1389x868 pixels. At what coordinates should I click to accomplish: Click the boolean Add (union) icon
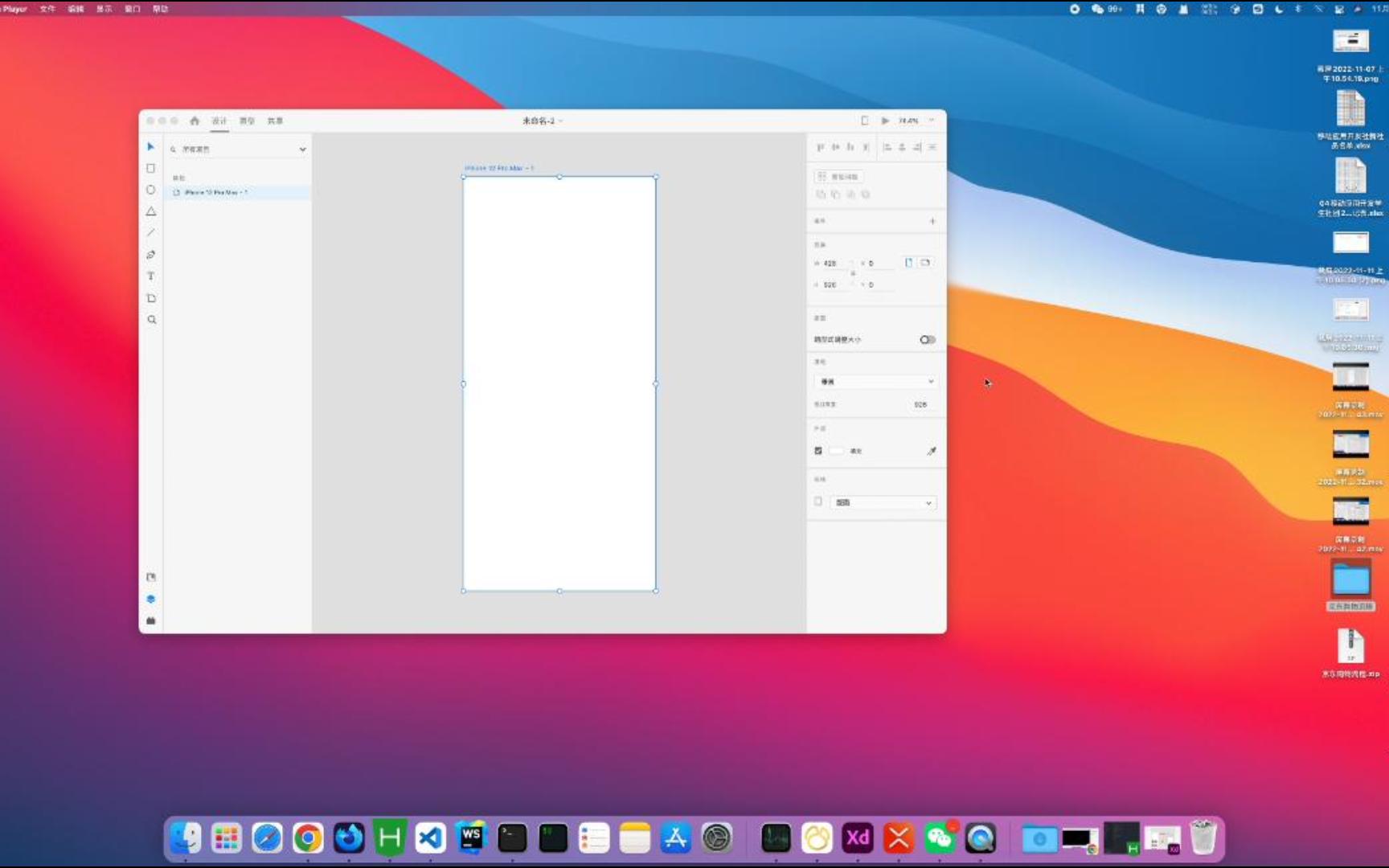[x=820, y=194]
